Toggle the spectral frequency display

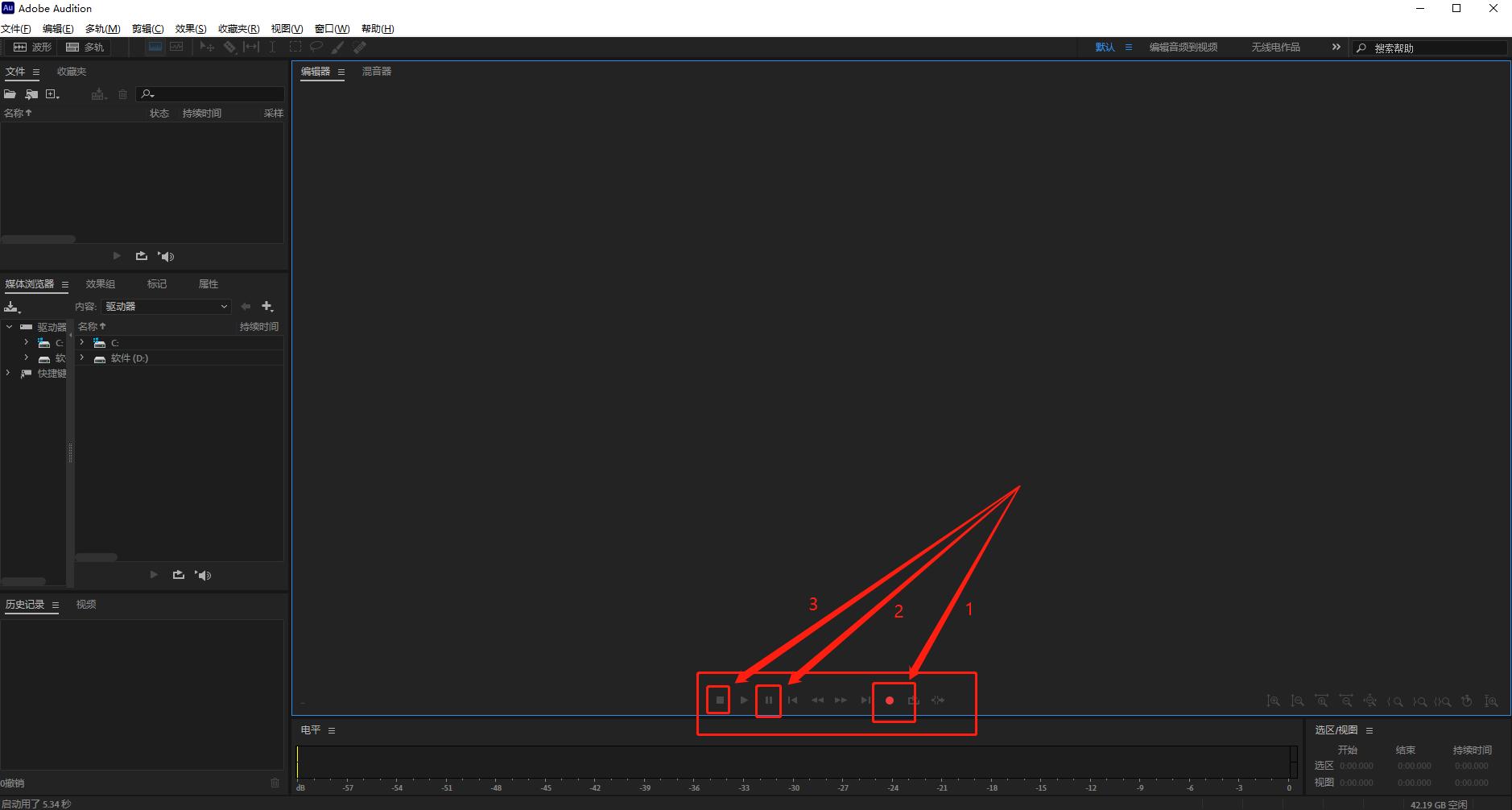coord(155,48)
